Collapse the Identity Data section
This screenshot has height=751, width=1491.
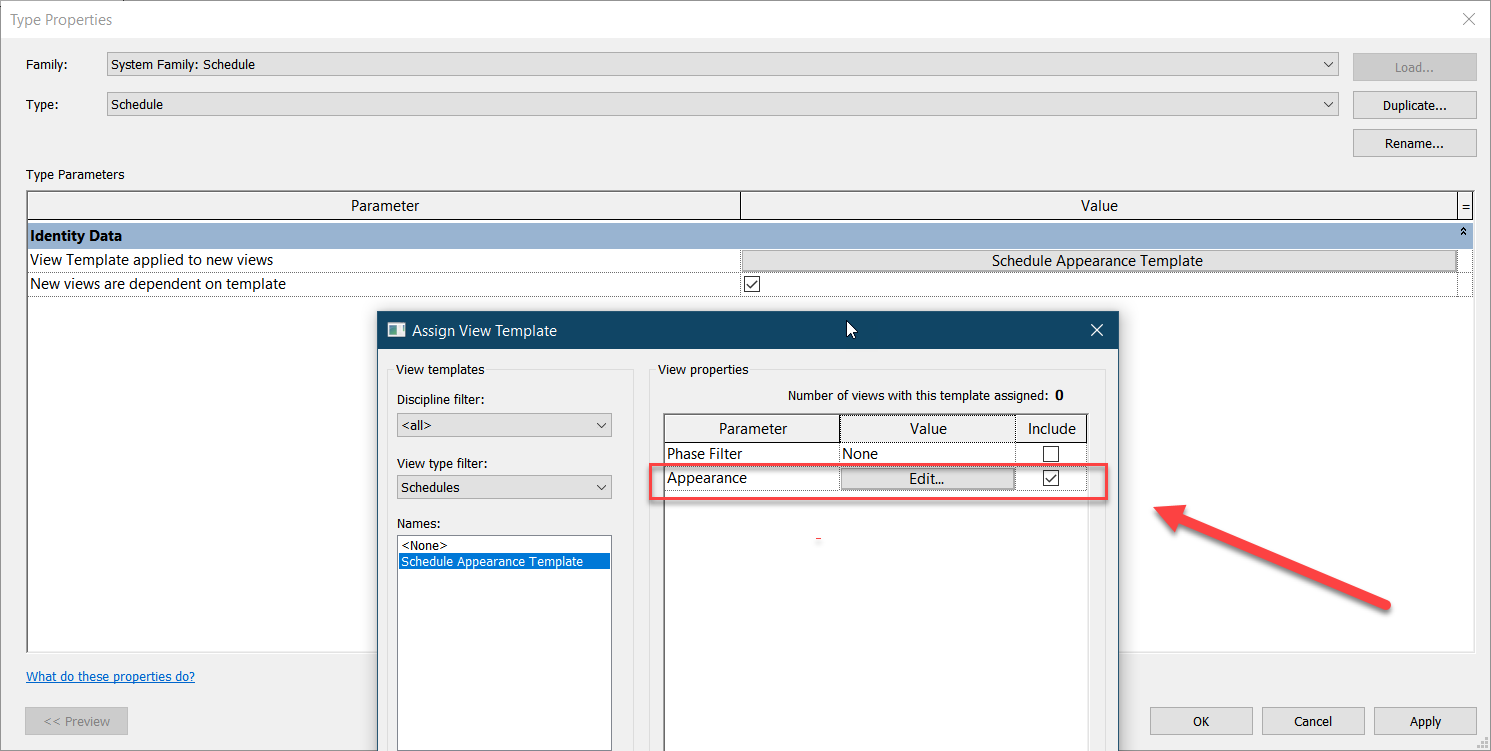[x=1462, y=230]
